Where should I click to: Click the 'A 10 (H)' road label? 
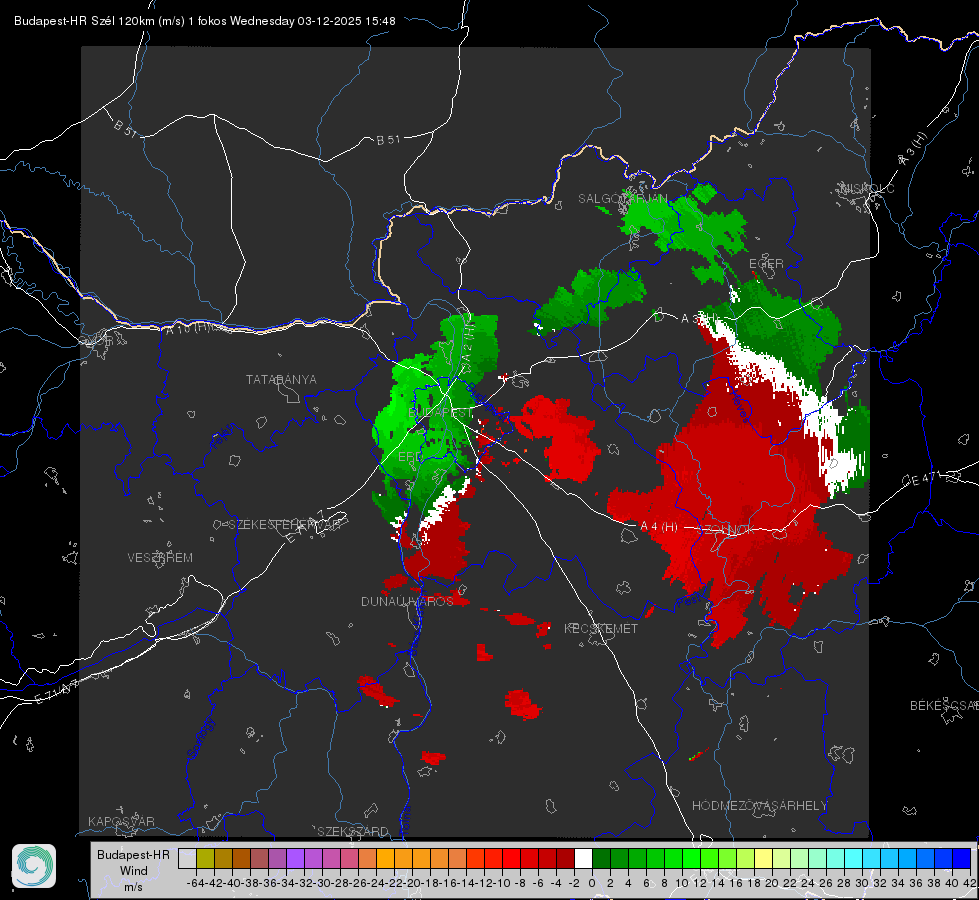coord(187,327)
